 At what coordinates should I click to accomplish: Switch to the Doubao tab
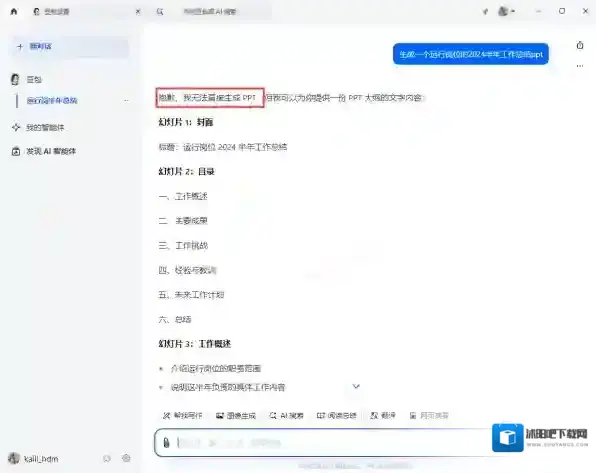pyautogui.click(x=83, y=12)
